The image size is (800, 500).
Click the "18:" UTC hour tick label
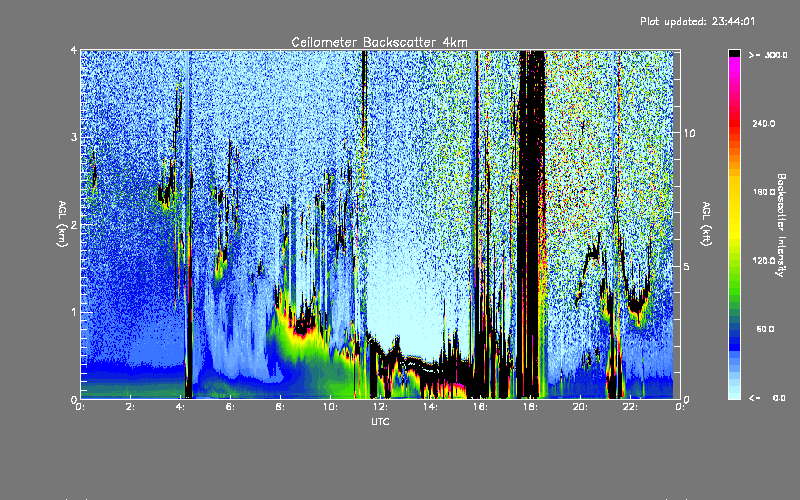point(530,407)
